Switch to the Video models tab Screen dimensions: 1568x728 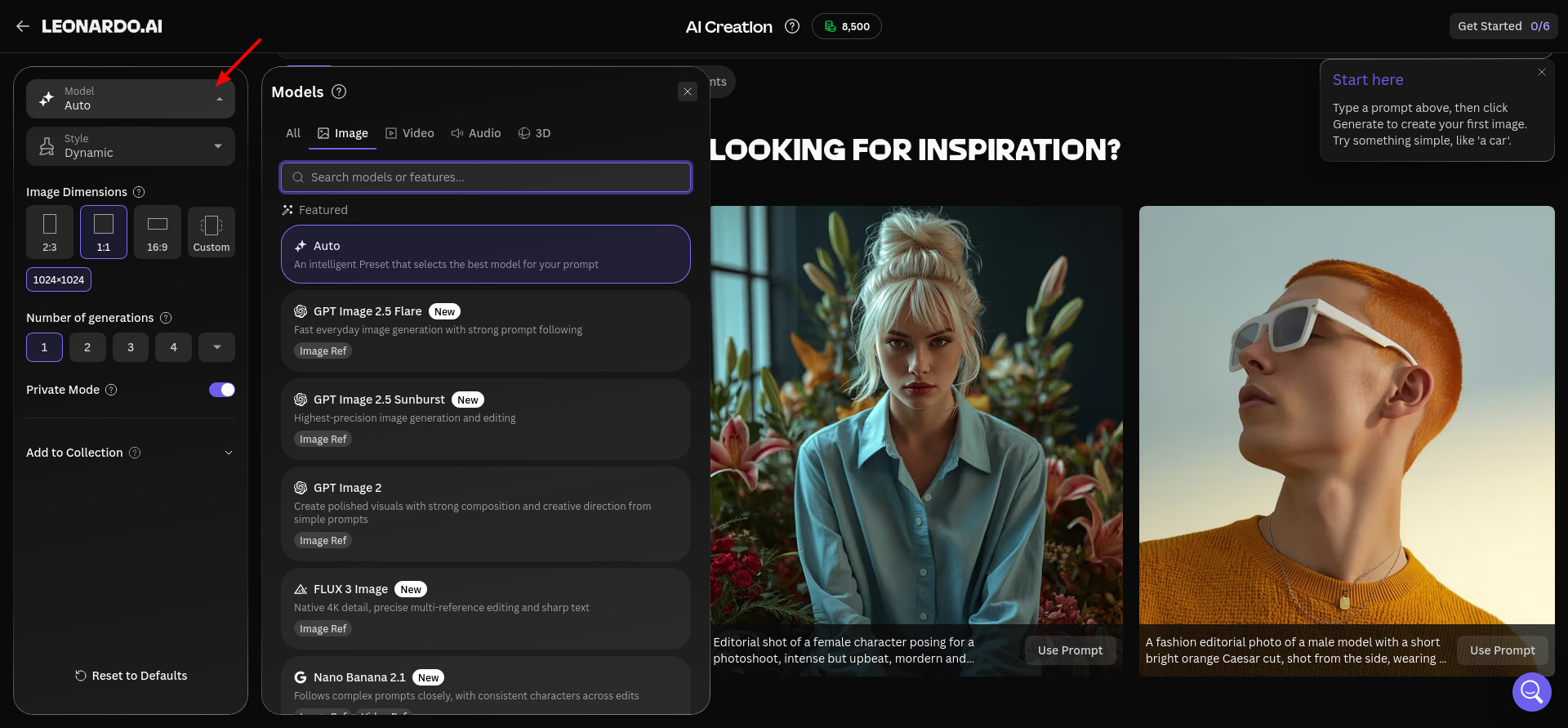point(410,133)
